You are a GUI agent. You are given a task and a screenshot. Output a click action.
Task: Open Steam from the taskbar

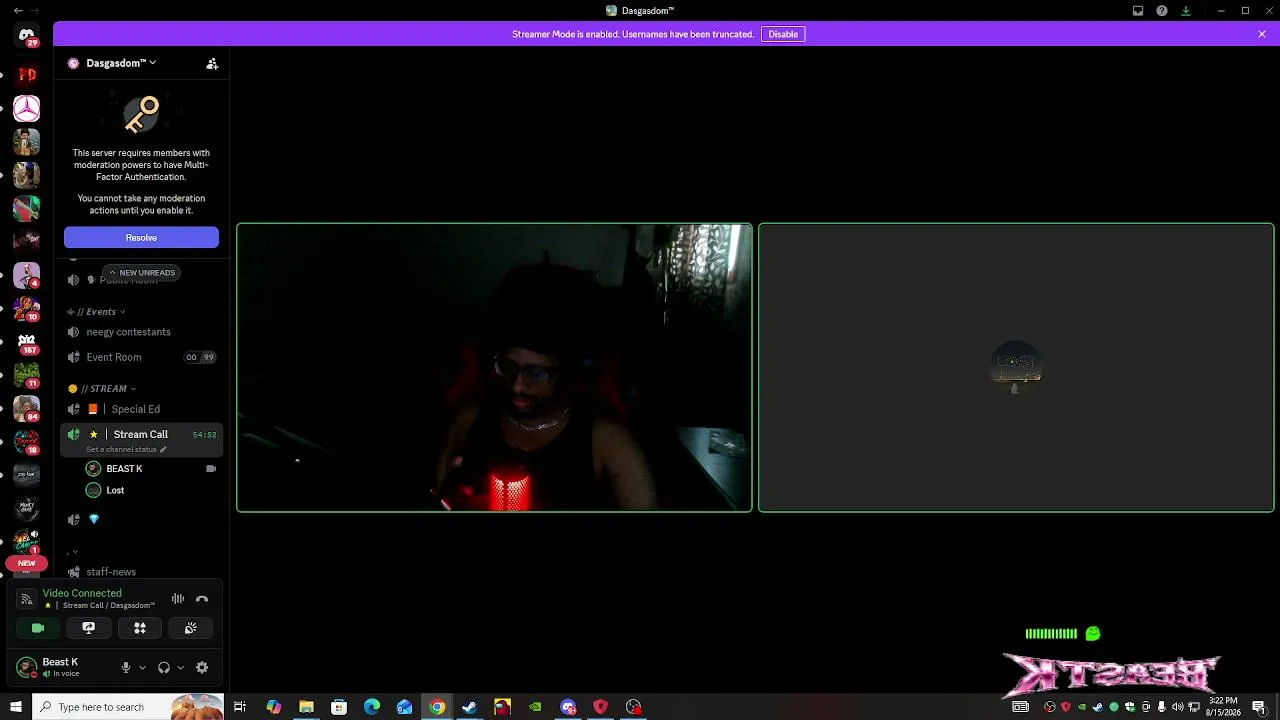tap(469, 707)
